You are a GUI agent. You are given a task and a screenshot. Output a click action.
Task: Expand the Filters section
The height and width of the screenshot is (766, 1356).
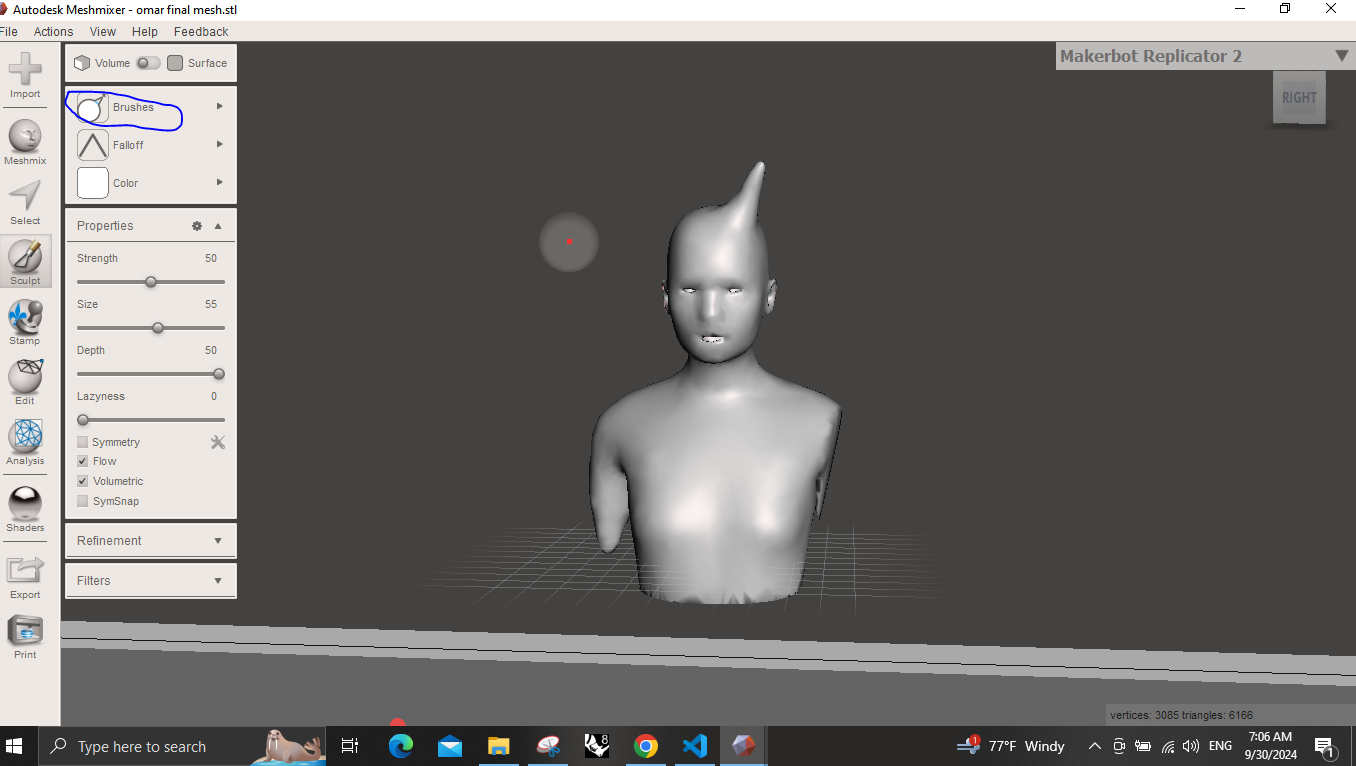[151, 581]
